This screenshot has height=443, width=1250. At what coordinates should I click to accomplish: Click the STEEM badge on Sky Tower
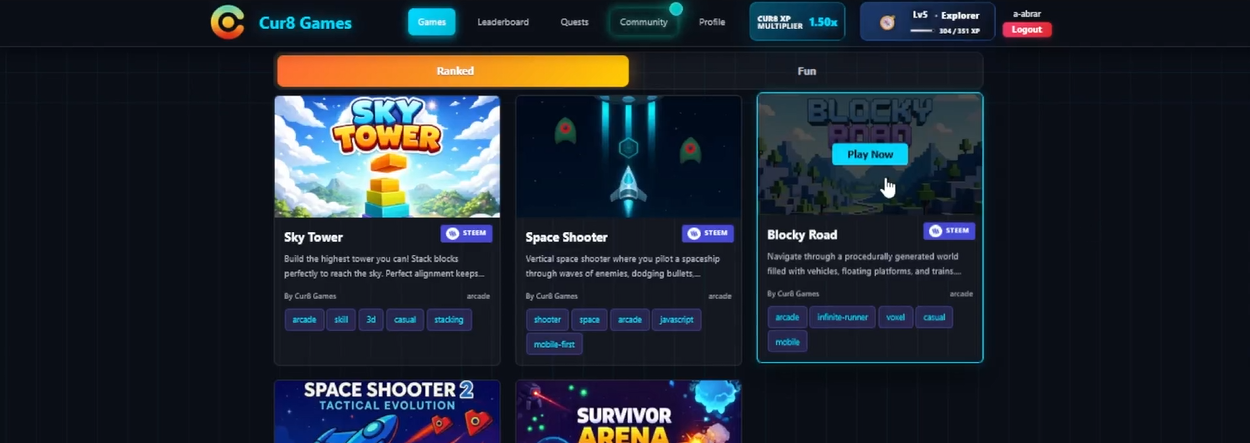pyautogui.click(x=467, y=233)
